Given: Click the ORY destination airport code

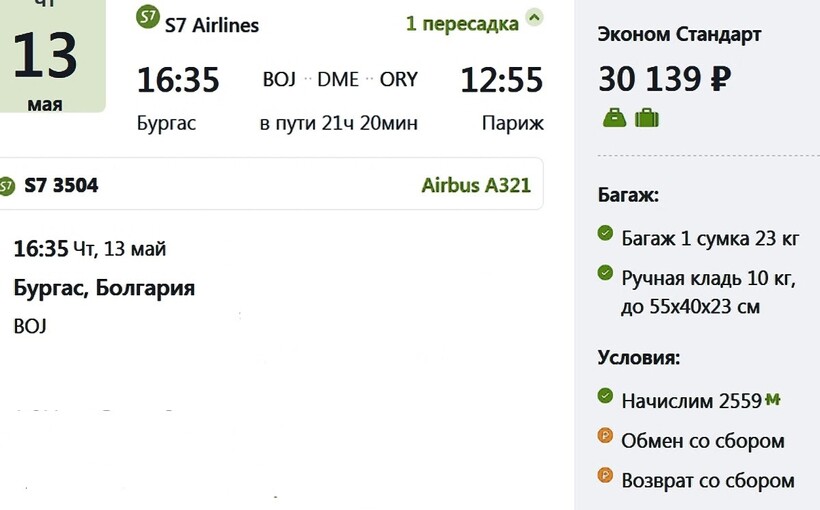Looking at the screenshot, I should click(x=398, y=80).
